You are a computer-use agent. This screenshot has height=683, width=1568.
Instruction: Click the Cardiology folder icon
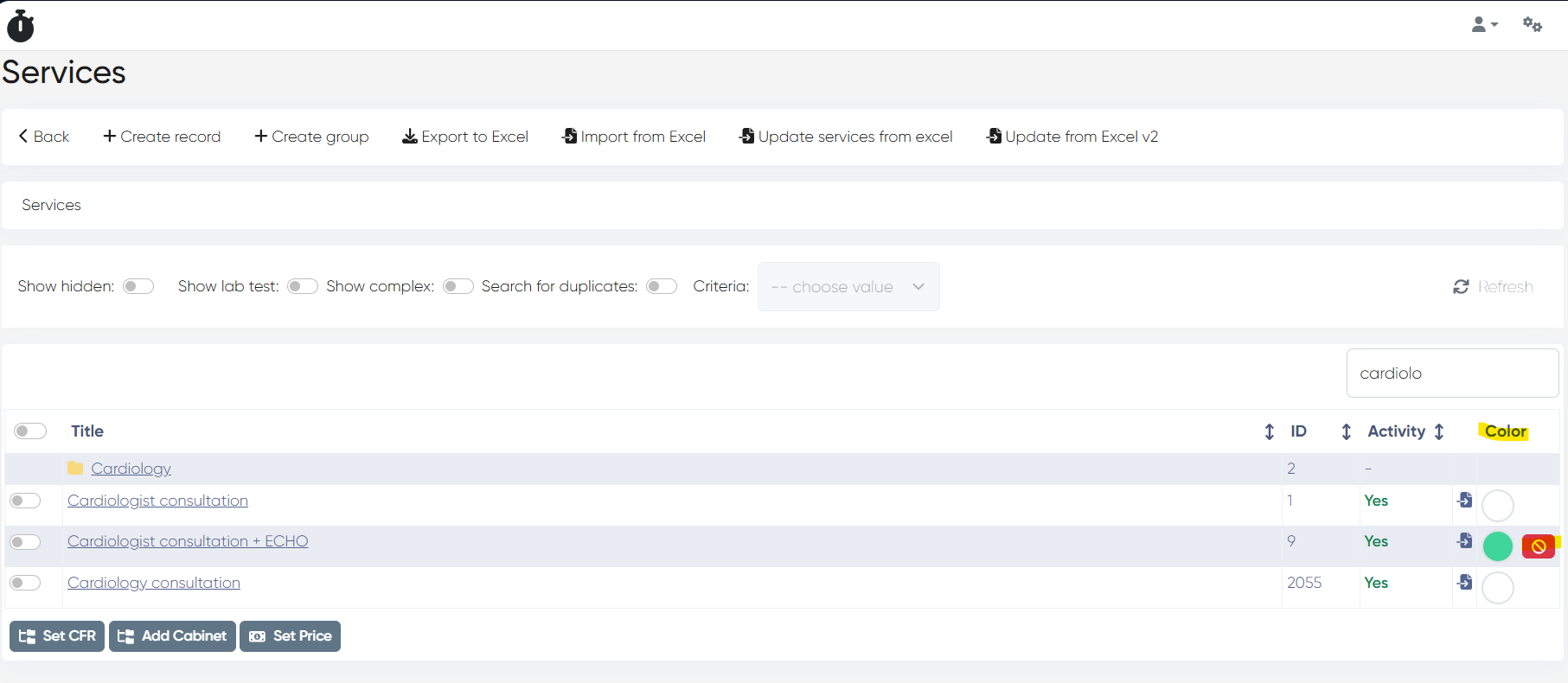(75, 469)
